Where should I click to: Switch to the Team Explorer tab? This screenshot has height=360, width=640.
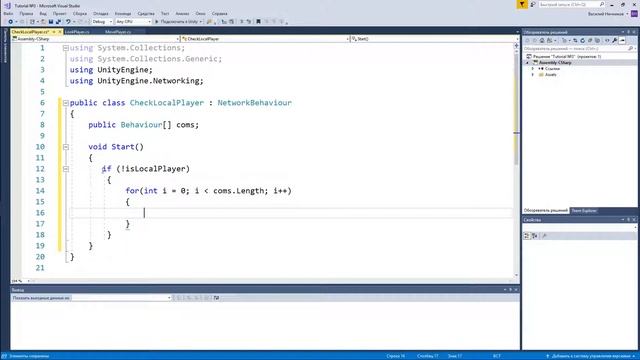pyautogui.click(x=584, y=211)
